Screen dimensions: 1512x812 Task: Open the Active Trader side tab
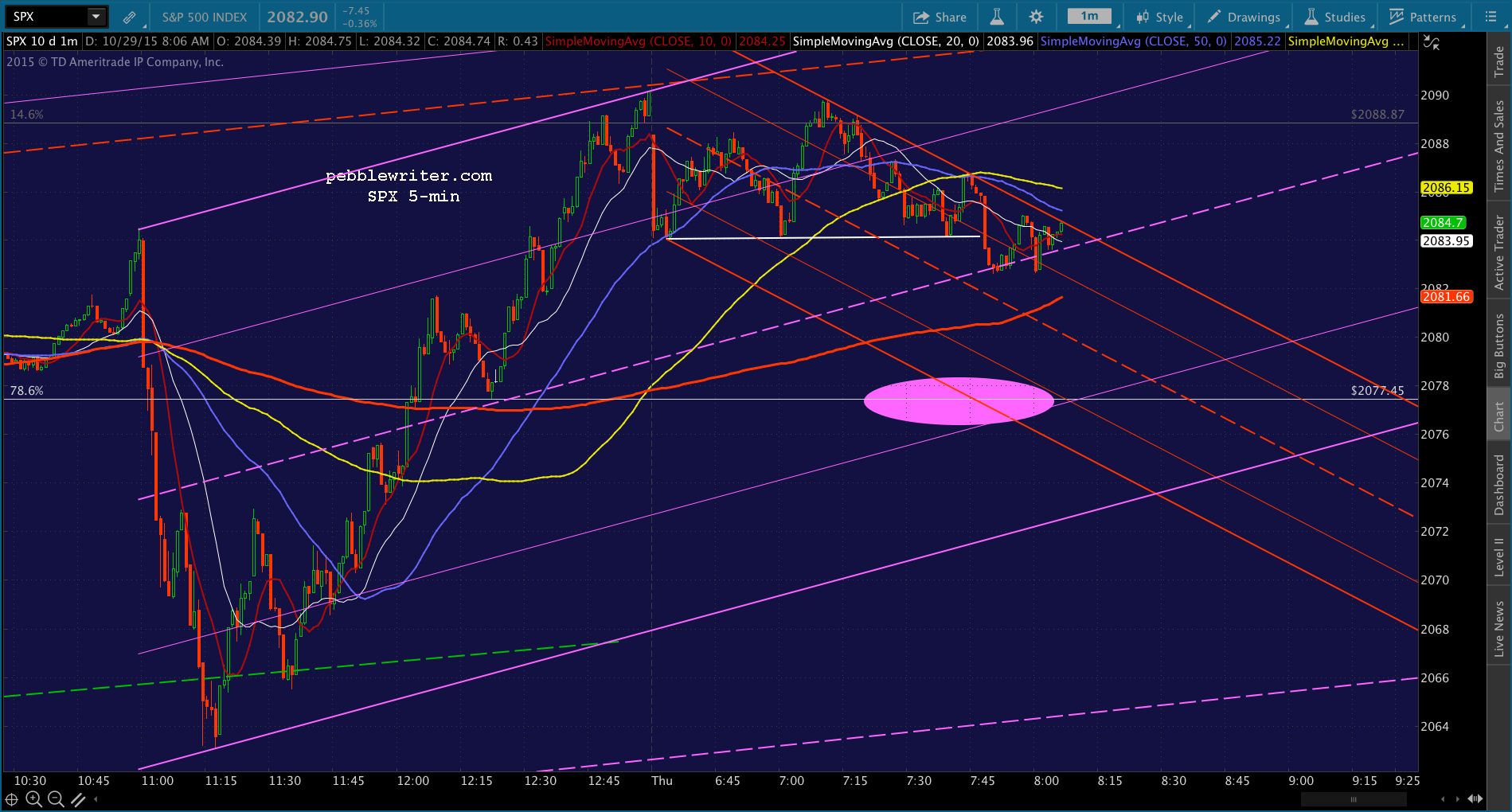tap(1499, 252)
